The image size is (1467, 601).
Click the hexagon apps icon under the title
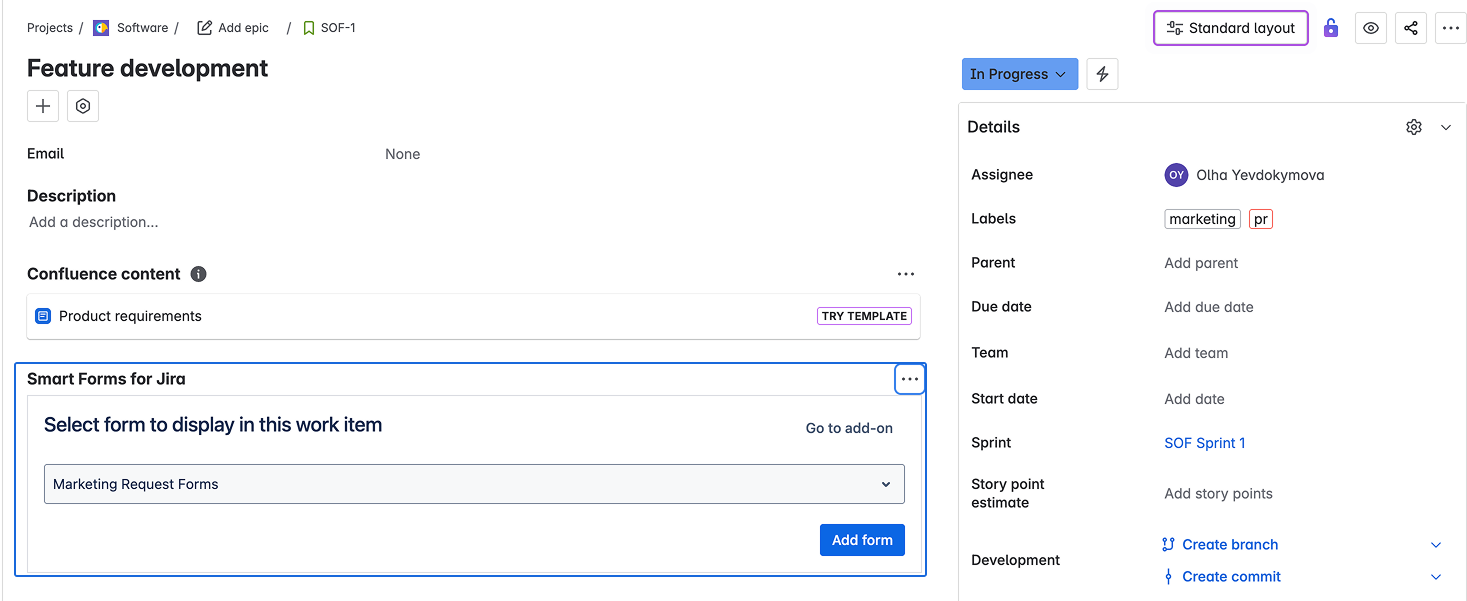click(x=83, y=106)
